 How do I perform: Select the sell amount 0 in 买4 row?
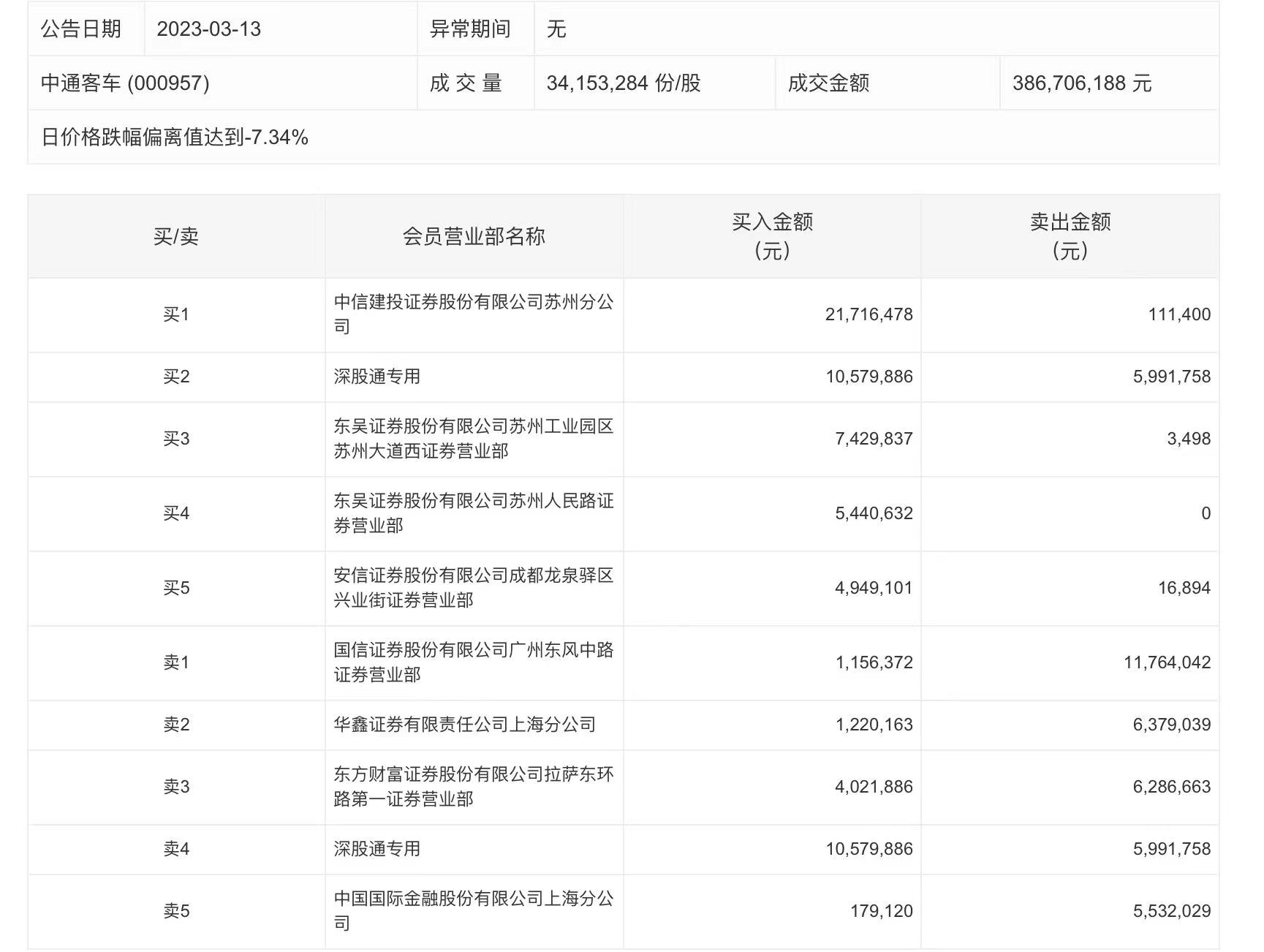pyautogui.click(x=1206, y=513)
